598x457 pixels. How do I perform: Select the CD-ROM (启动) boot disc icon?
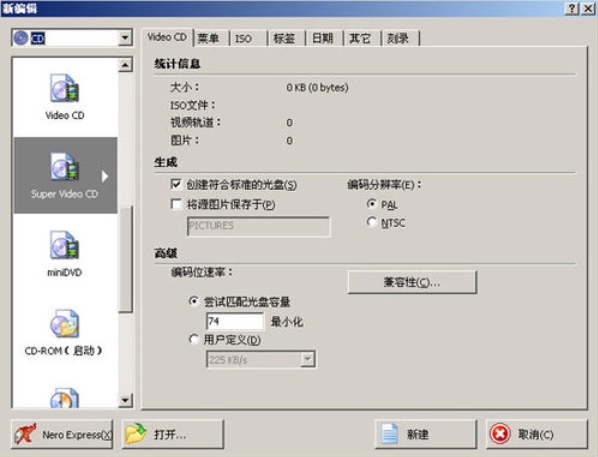point(64,323)
